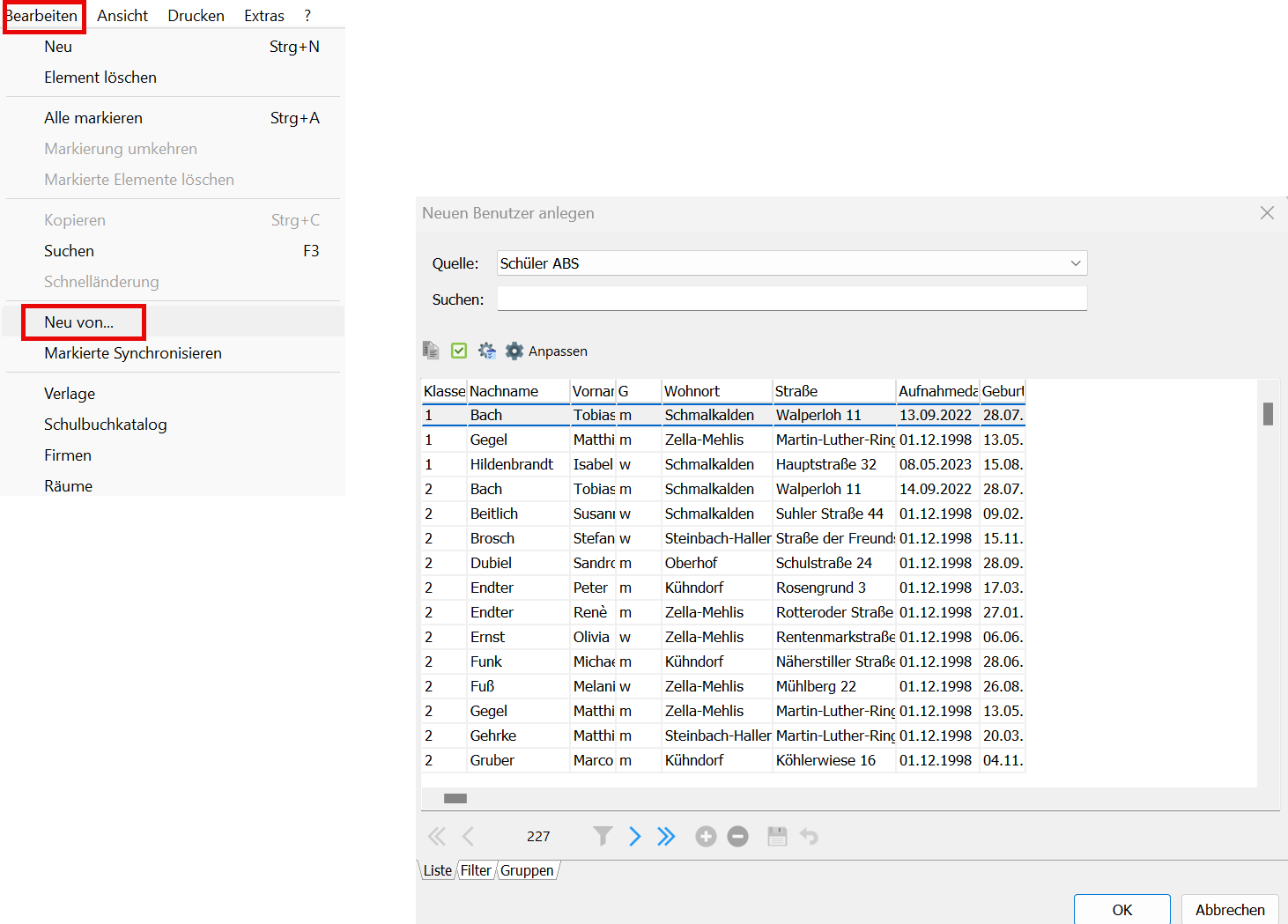This screenshot has width=1288, height=924.
Task: Open Schulbuchkatalog from the menu
Action: coord(174,425)
